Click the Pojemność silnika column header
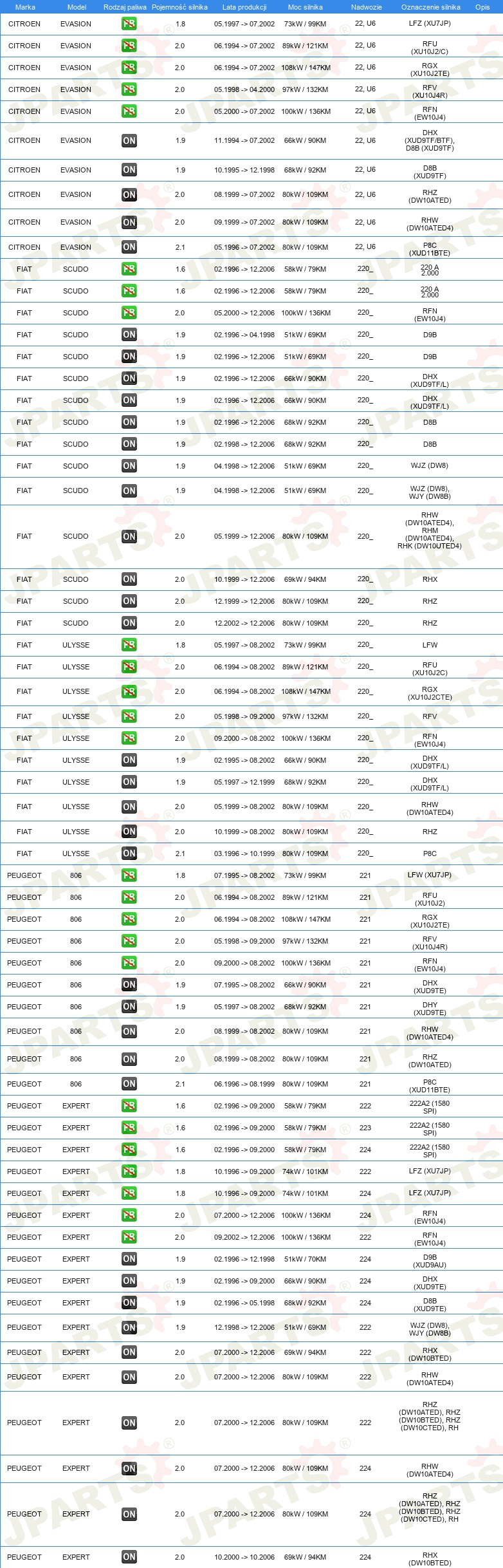Image resolution: width=503 pixels, height=1568 pixels. [x=179, y=7]
